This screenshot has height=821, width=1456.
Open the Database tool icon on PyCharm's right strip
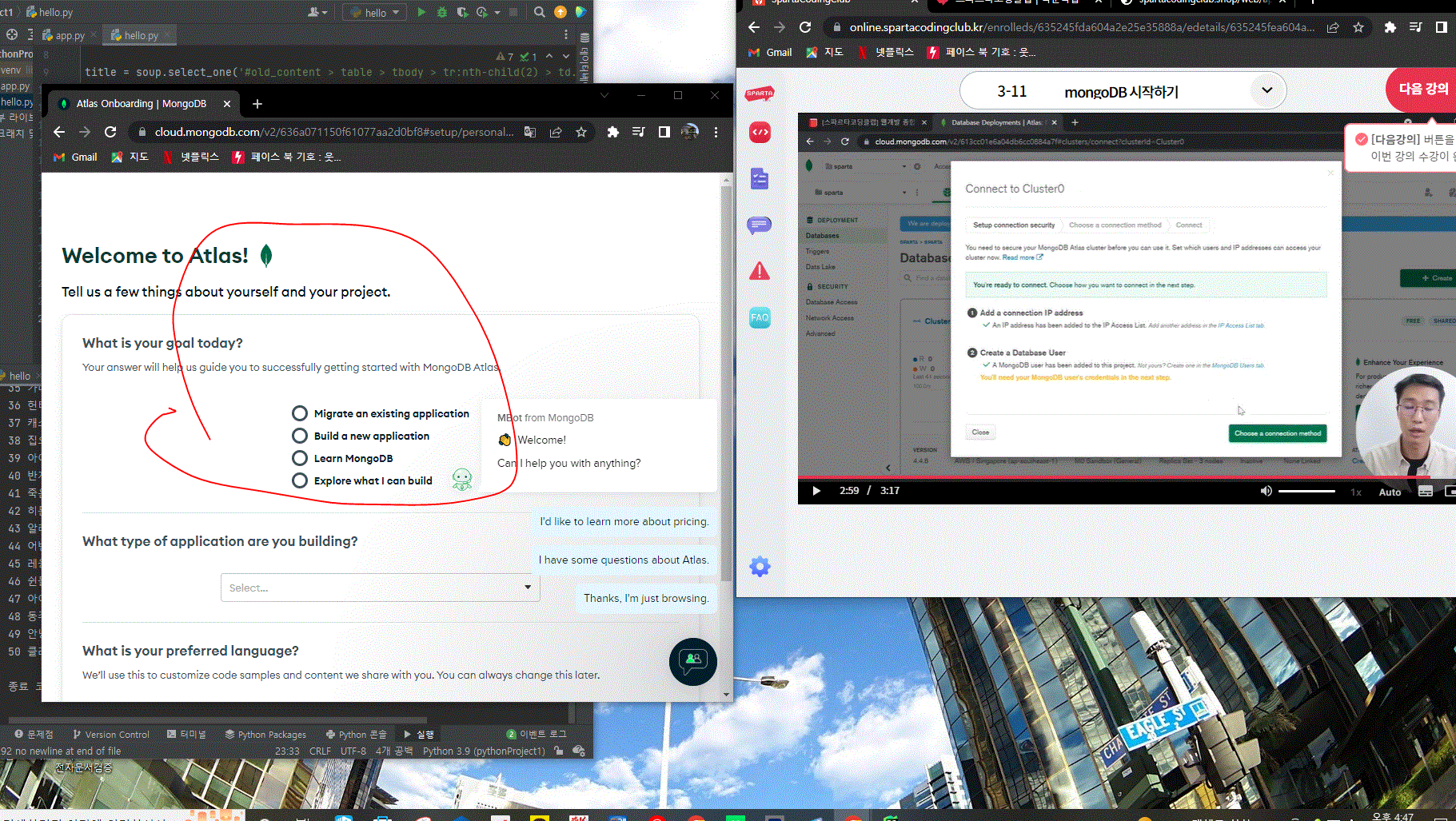[x=584, y=38]
